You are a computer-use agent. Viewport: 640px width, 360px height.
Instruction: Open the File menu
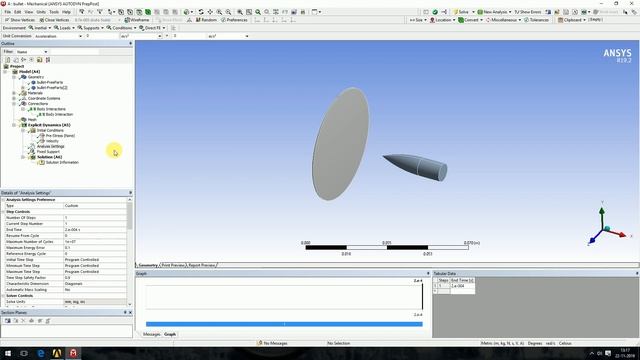(x=7, y=12)
